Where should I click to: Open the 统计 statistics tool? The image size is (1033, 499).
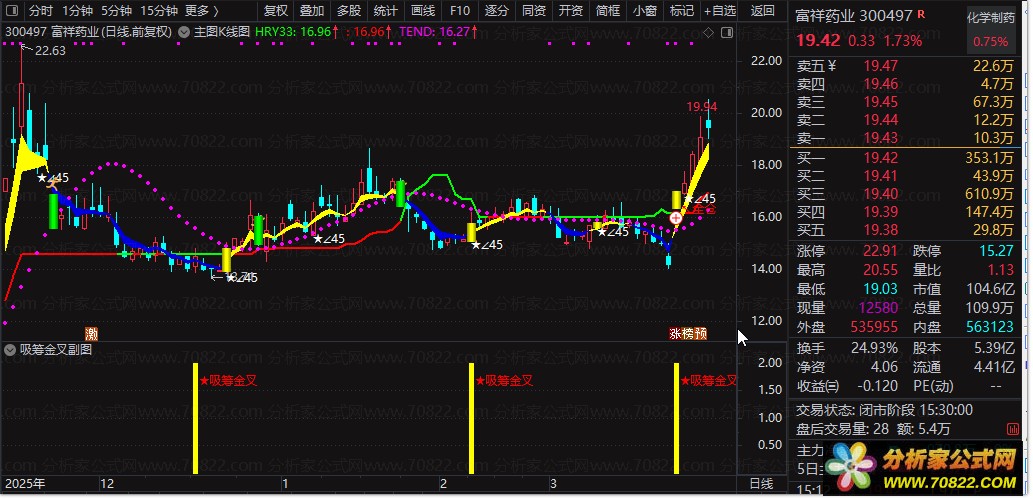(385, 11)
